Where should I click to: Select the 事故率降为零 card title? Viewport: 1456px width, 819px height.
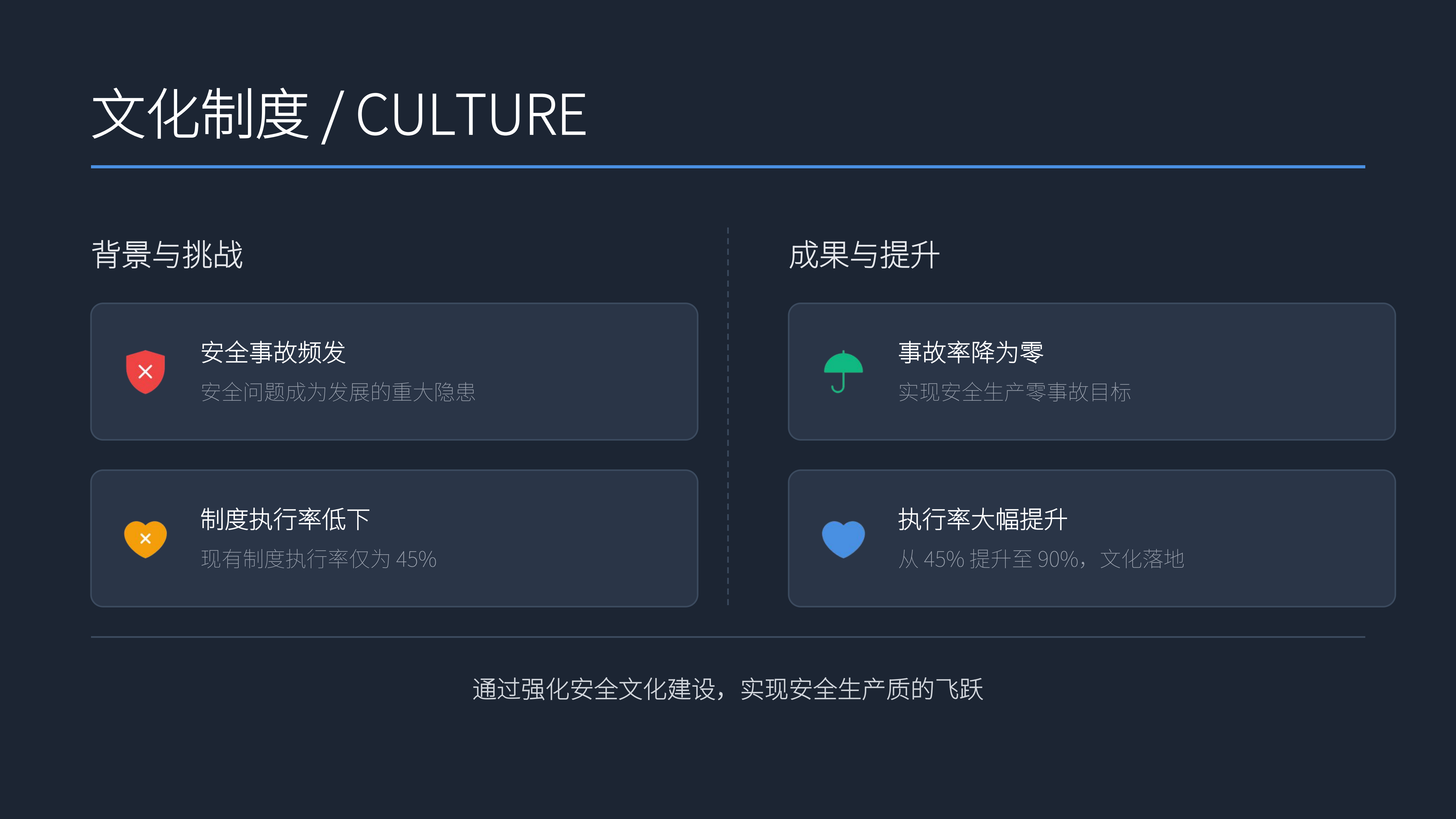[971, 352]
